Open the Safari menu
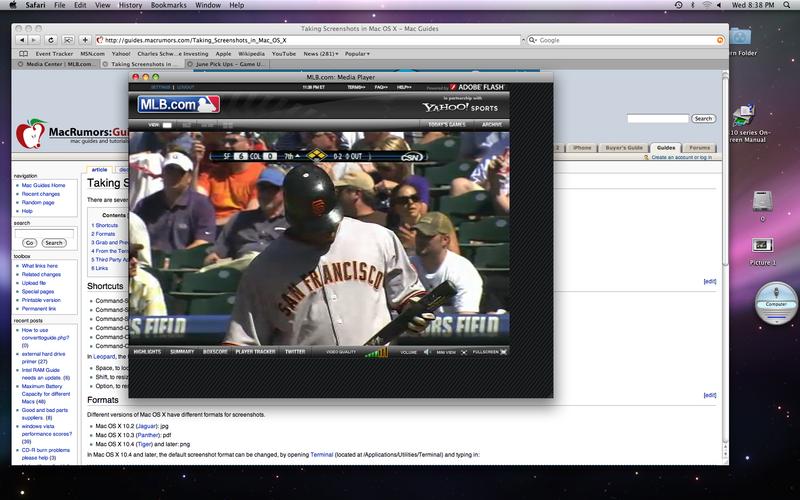 click(35, 5)
